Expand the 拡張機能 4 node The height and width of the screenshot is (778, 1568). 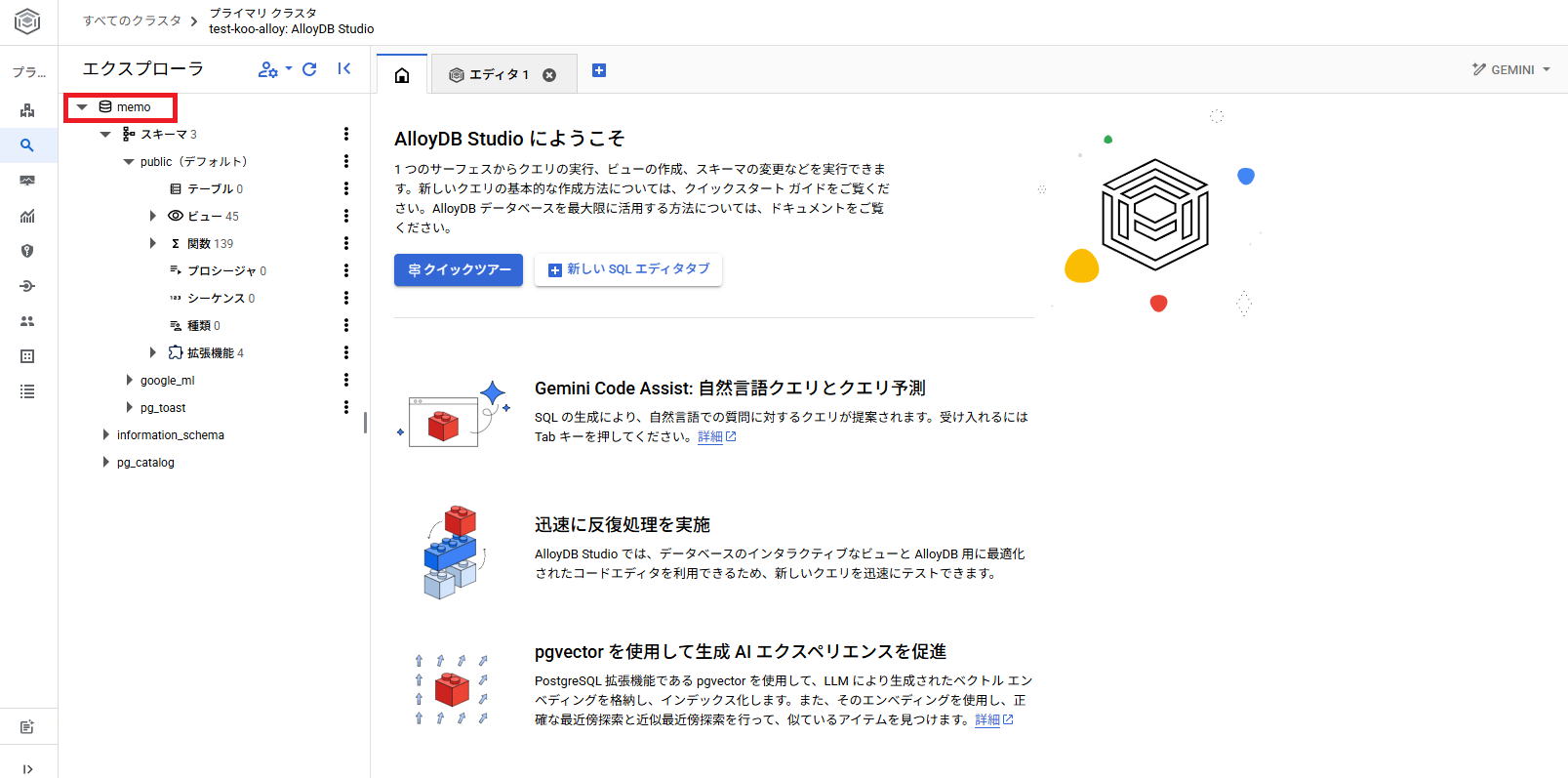152,352
